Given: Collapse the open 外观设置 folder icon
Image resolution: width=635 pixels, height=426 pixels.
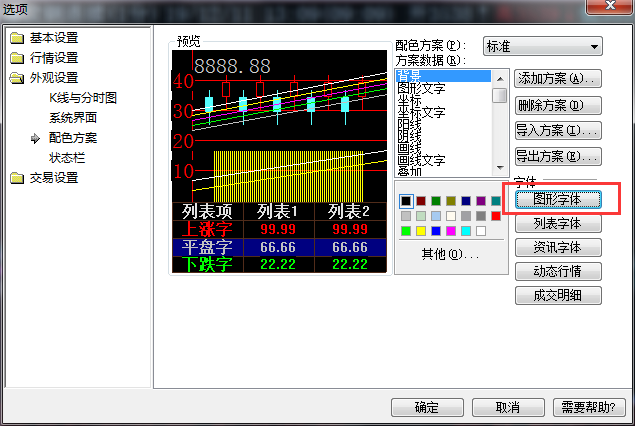Looking at the screenshot, I should (16, 78).
